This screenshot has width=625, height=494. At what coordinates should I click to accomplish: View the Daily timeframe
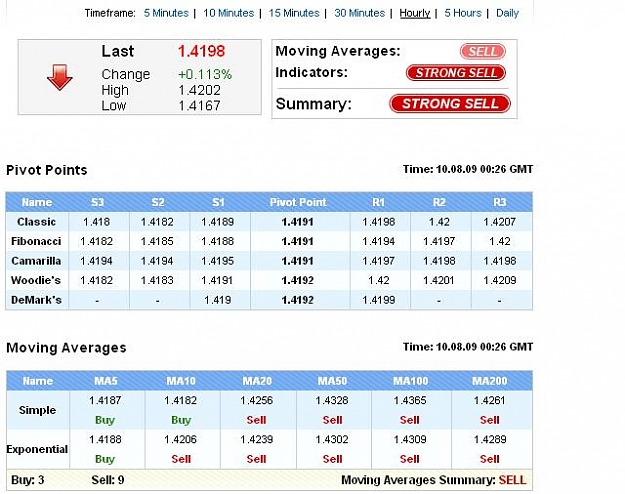[x=507, y=13]
